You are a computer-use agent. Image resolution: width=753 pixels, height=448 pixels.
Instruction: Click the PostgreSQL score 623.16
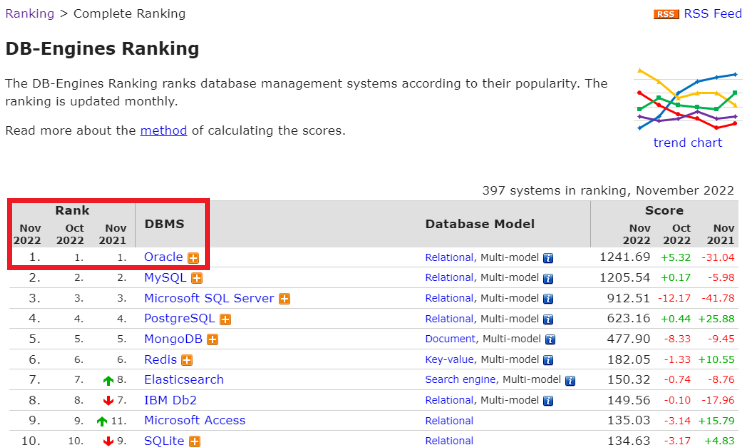coord(628,318)
